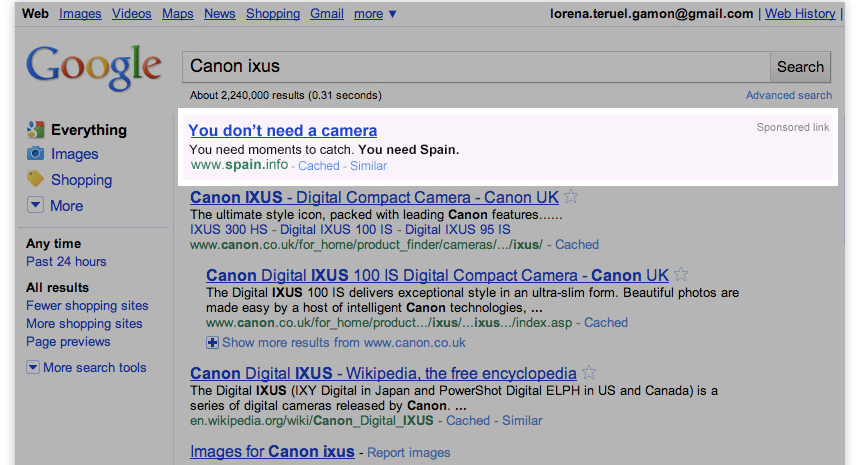Open IXUS 300 HS sublink

click(229, 230)
